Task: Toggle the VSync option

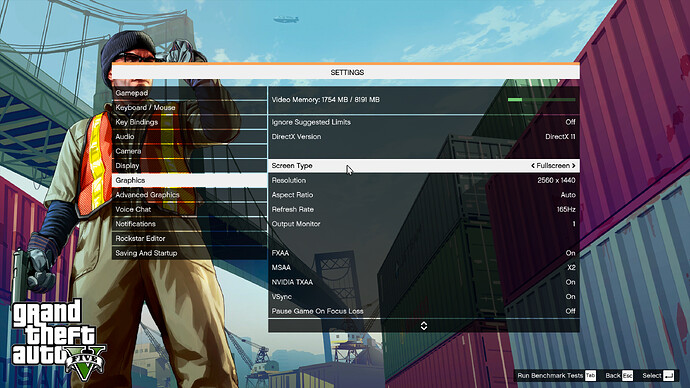Action: [x=424, y=296]
